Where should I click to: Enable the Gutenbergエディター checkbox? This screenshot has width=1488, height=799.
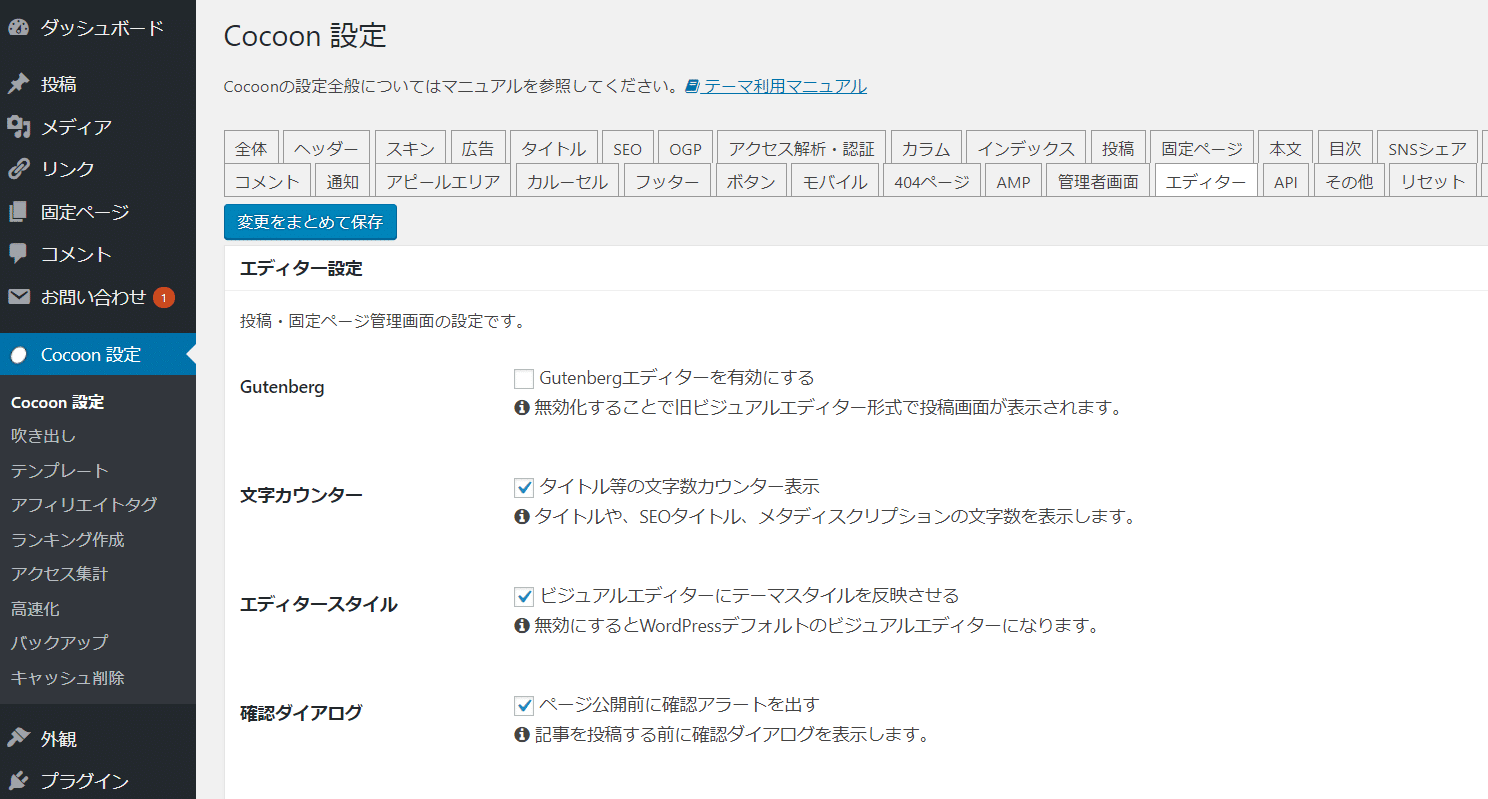[x=524, y=379]
